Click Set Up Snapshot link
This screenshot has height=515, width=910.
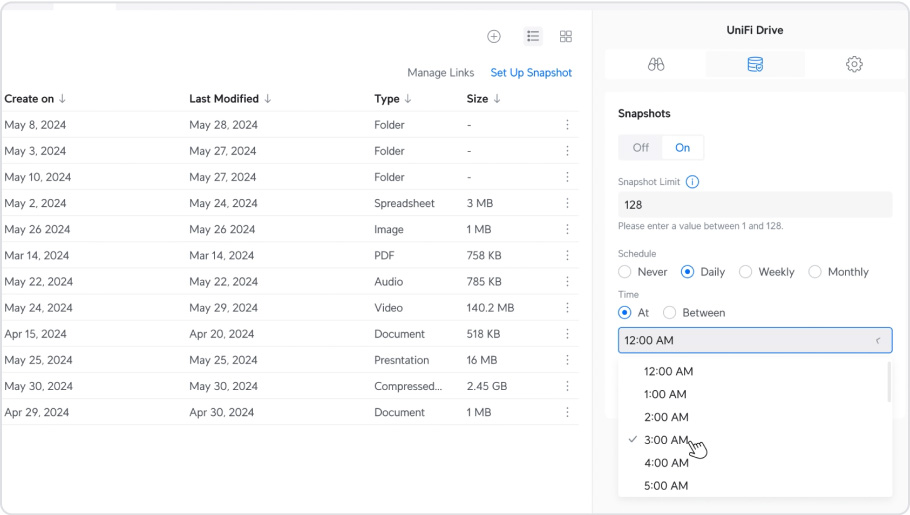click(531, 73)
